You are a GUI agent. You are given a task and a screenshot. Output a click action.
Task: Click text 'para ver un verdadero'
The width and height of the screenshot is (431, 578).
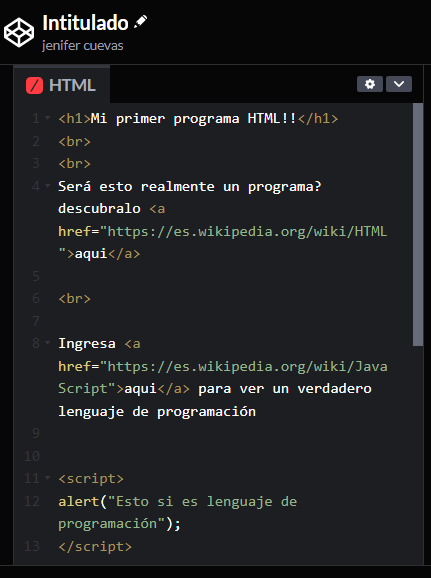(x=285, y=389)
